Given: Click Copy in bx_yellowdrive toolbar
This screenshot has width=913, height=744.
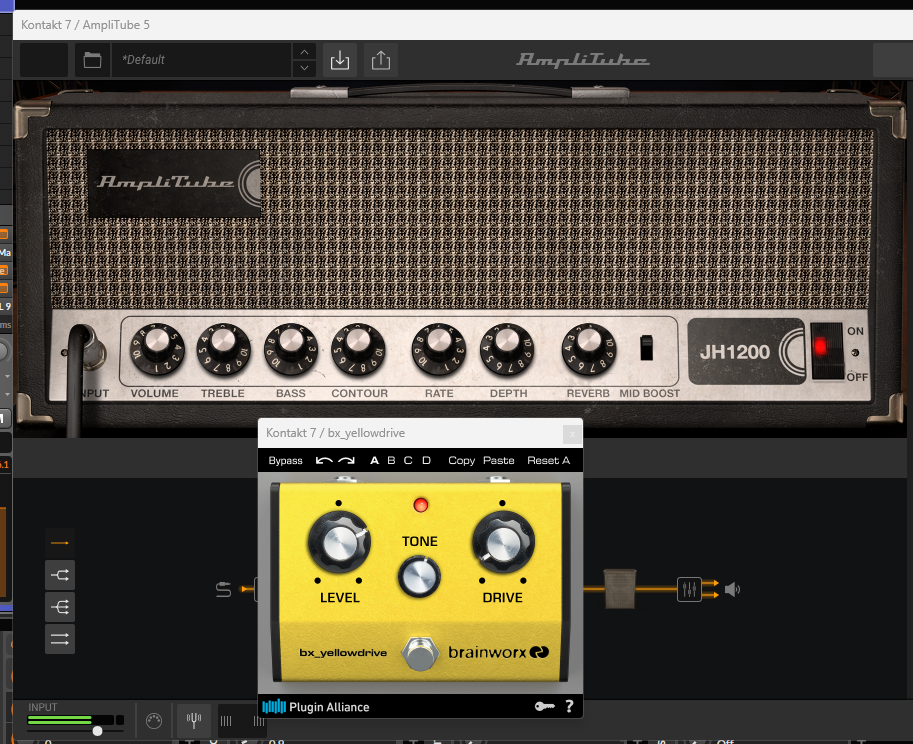Looking at the screenshot, I should coord(462,460).
